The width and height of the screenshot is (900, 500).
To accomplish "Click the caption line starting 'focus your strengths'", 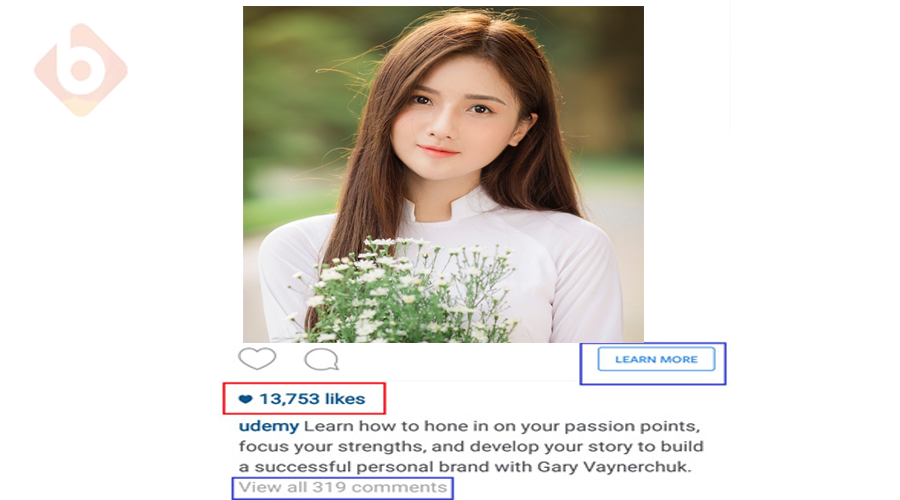I will pyautogui.click(x=471, y=447).
